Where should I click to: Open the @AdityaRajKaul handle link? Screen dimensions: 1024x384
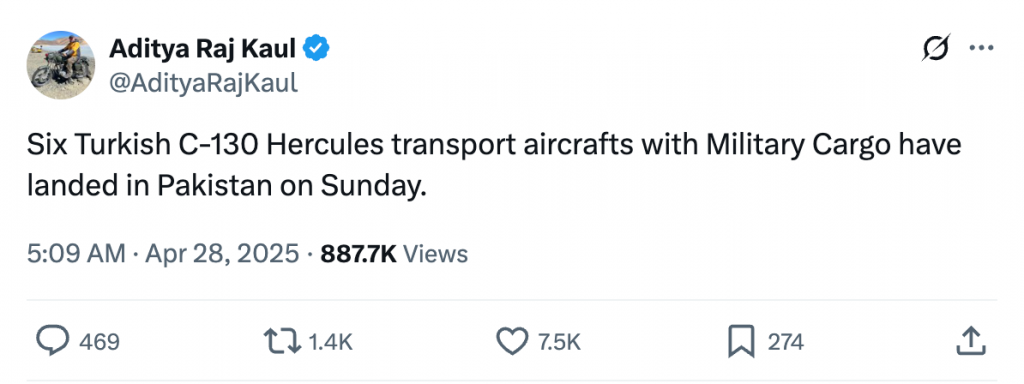pyautogui.click(x=202, y=83)
